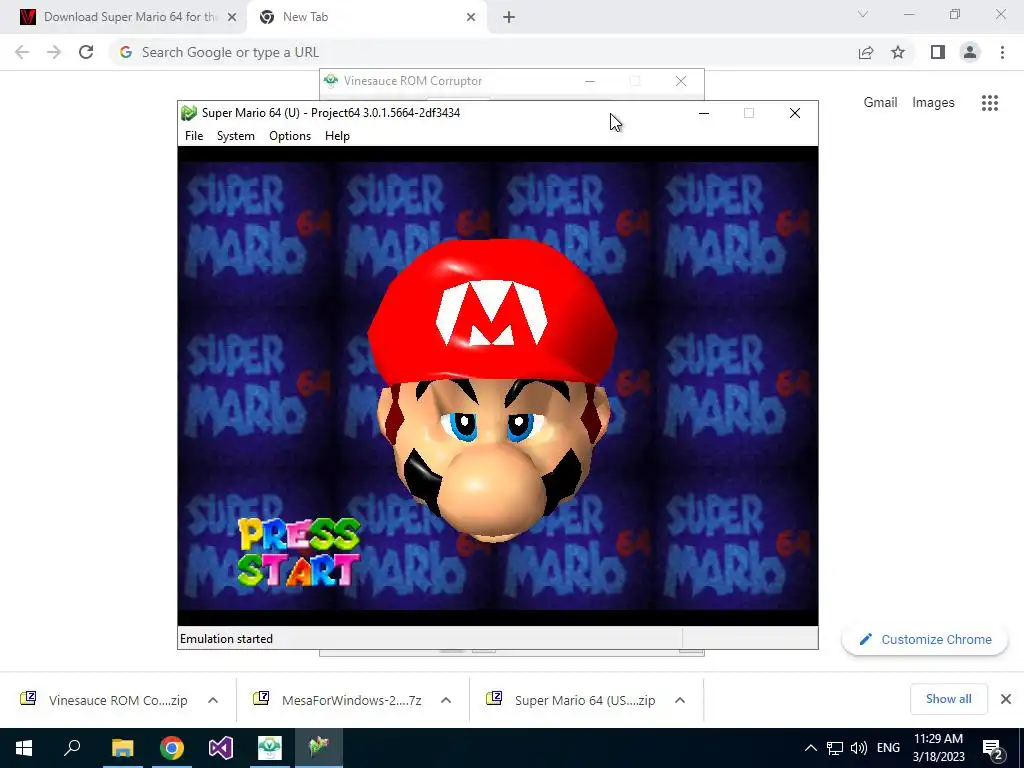Open the File menu in Project64

[x=194, y=136]
